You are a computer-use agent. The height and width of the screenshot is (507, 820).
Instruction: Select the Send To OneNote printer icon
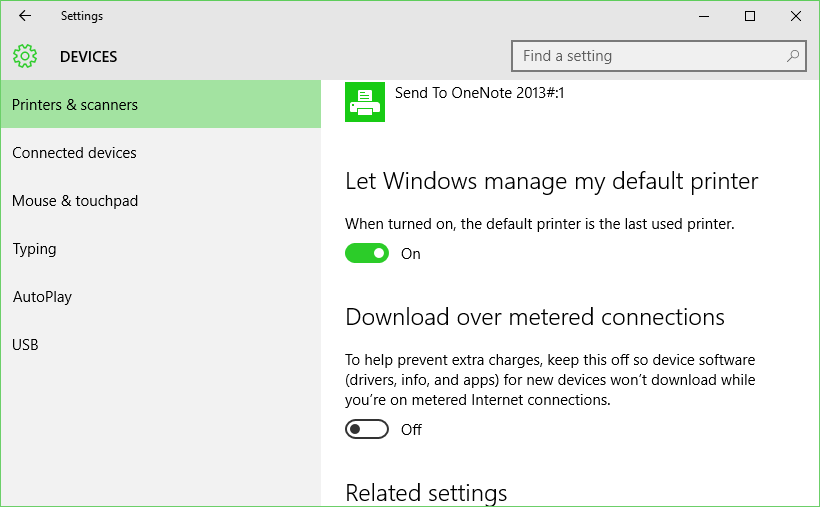coord(365,102)
